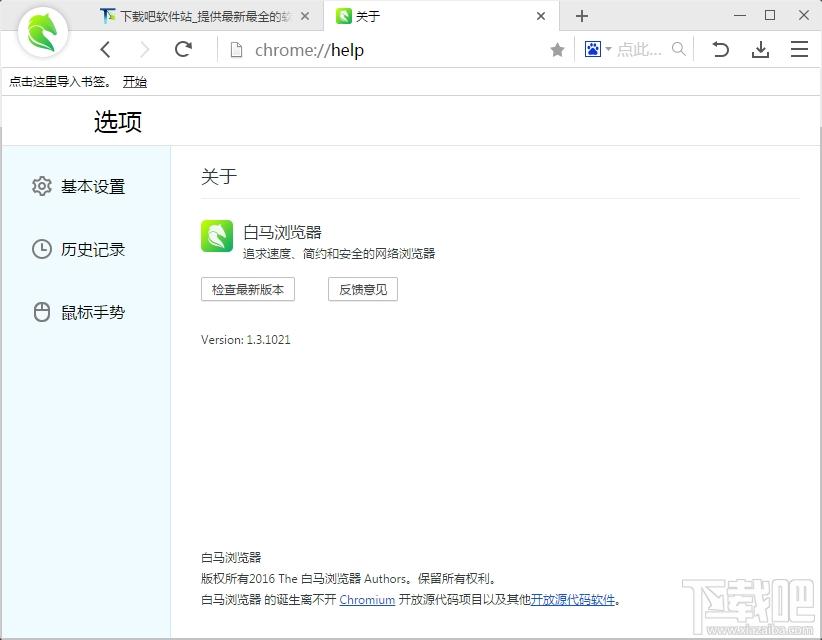822x640 pixels.
Task: Close the browser window
Action: [804, 15]
